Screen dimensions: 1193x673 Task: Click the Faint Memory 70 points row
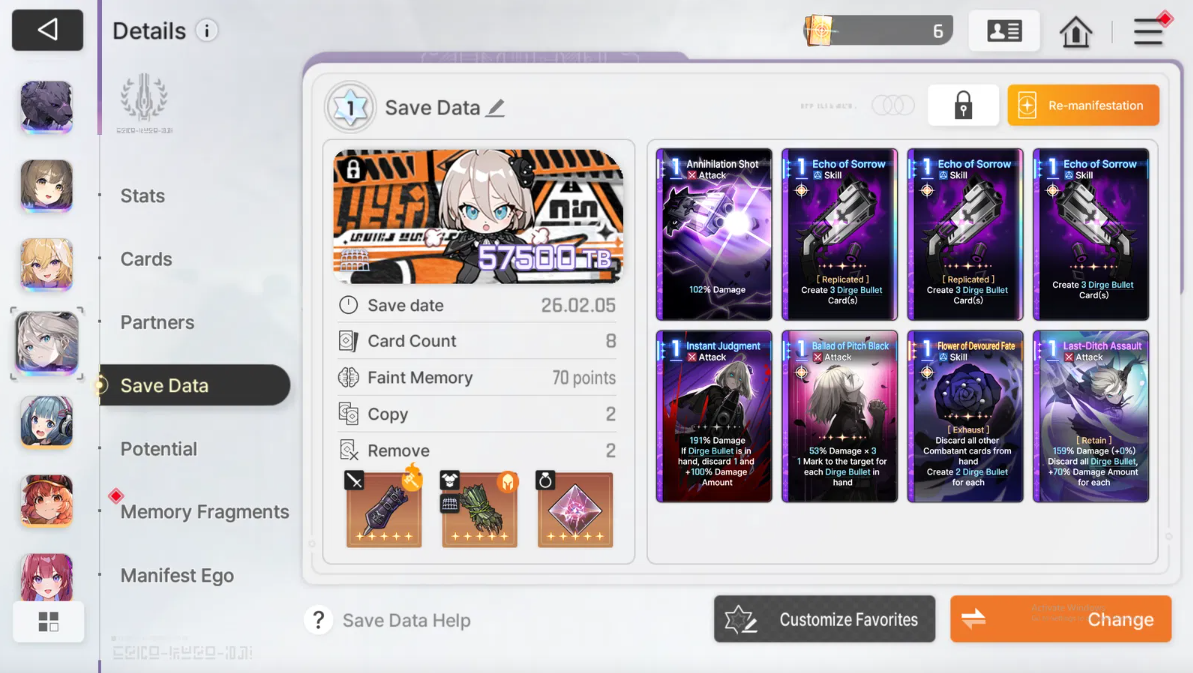pos(477,377)
